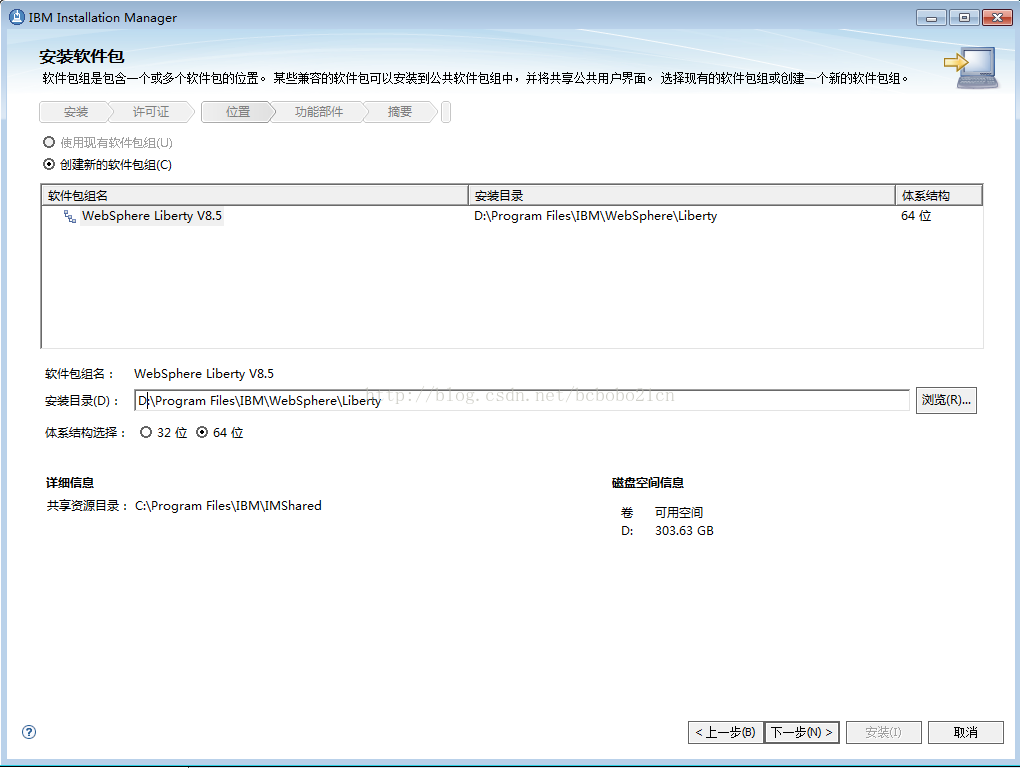Sort by 软件包组名 column header

(255, 195)
